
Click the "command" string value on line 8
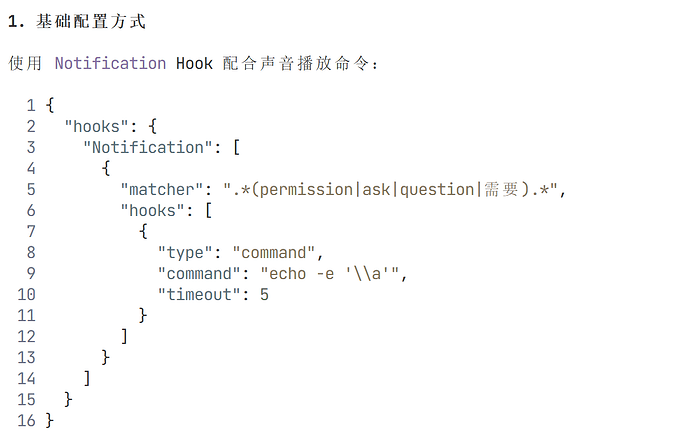pyautogui.click(x=274, y=253)
